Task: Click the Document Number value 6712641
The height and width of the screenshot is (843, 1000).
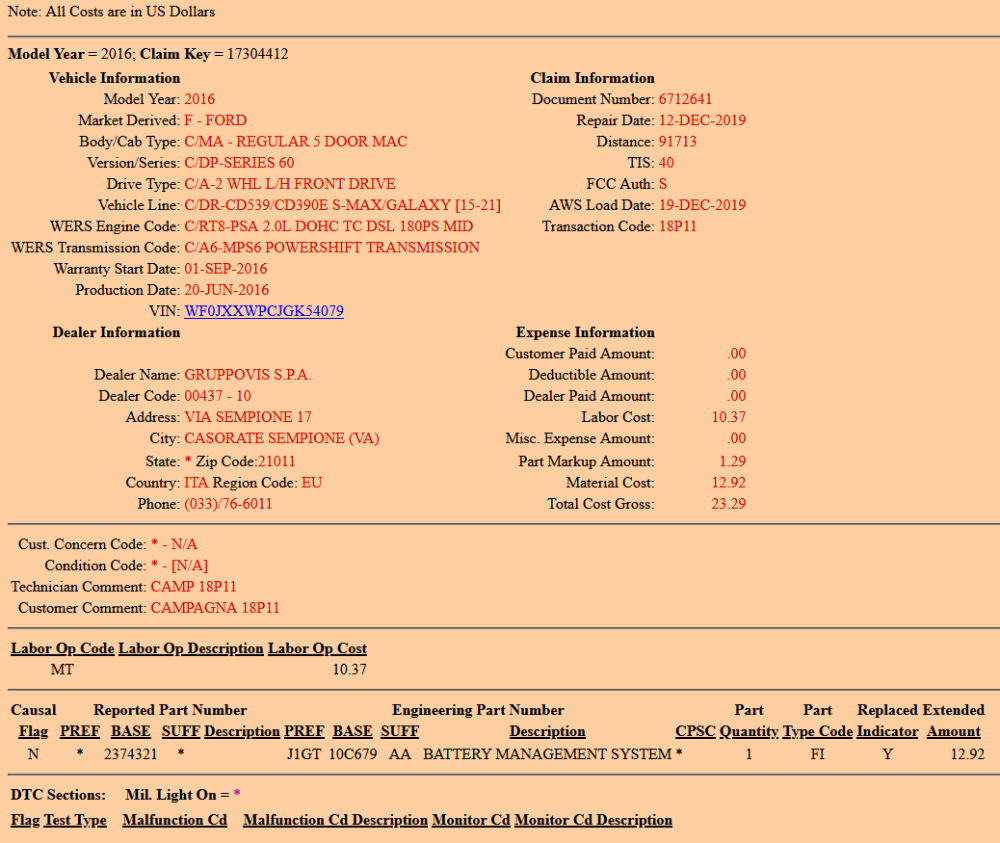Action: (685, 99)
